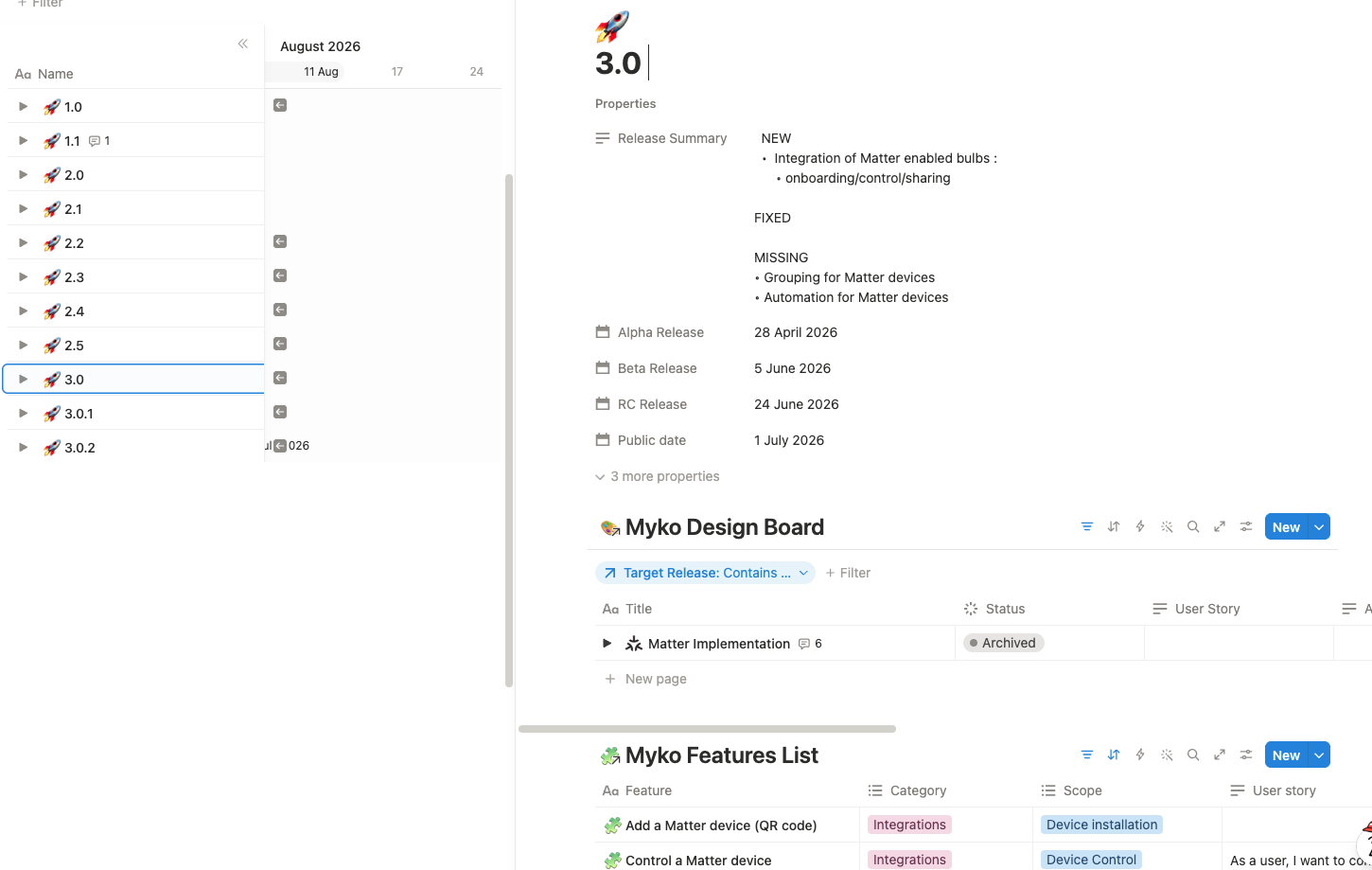Expand the 3.0.2 release row
The image size is (1372, 870).
pos(24,448)
